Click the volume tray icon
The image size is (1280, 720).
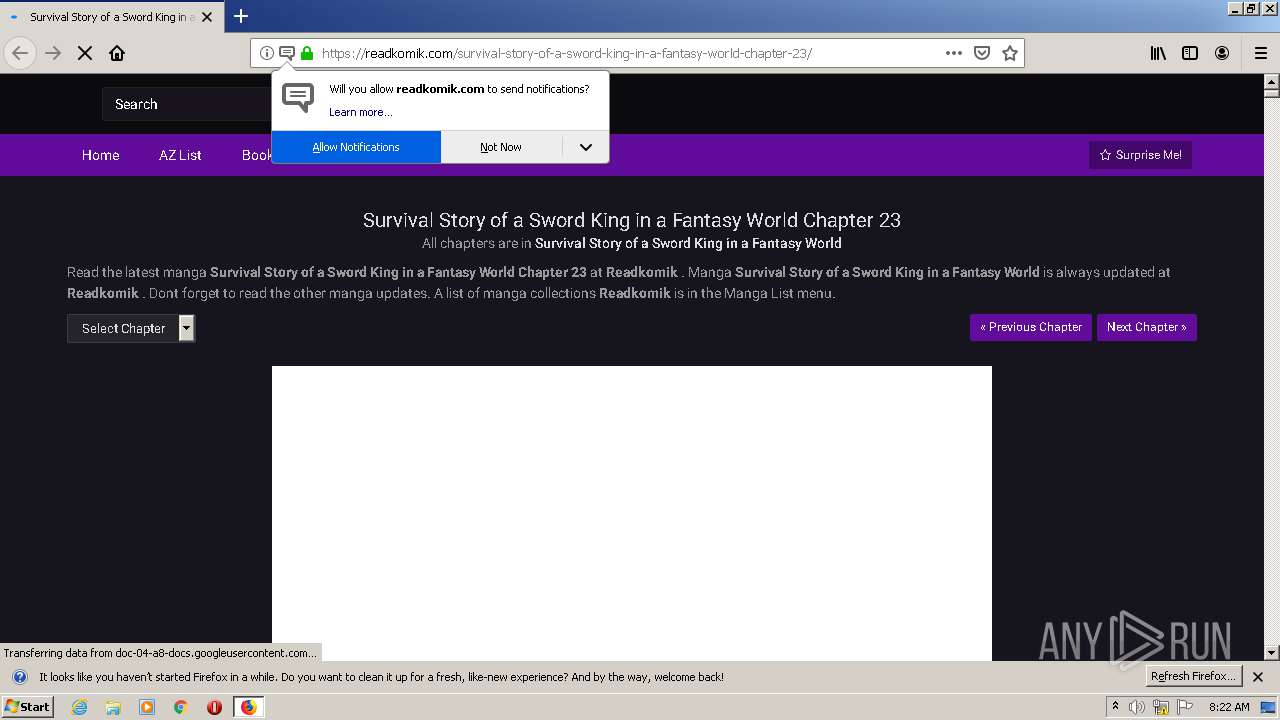(x=1137, y=707)
